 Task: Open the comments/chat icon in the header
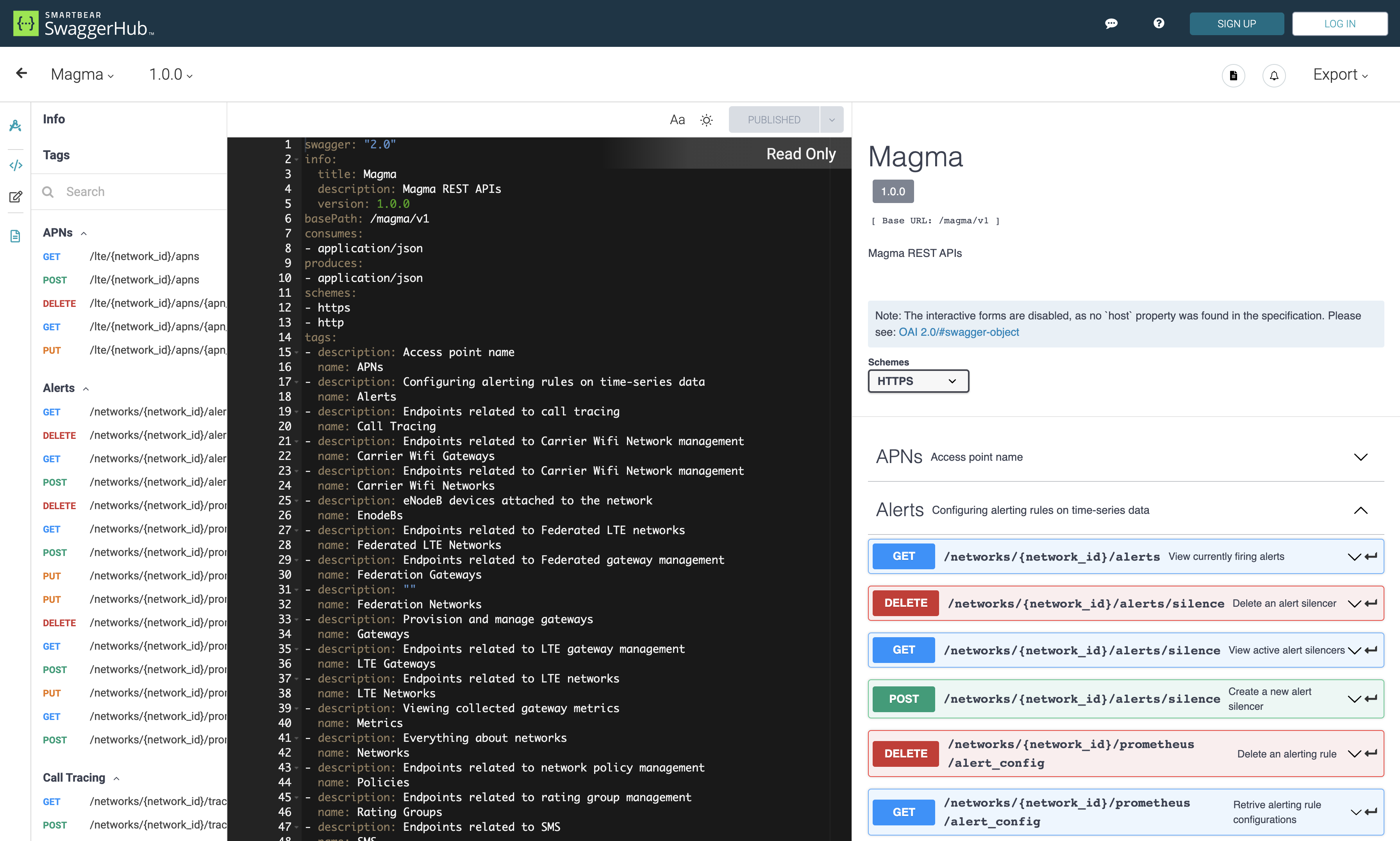pos(1111,23)
